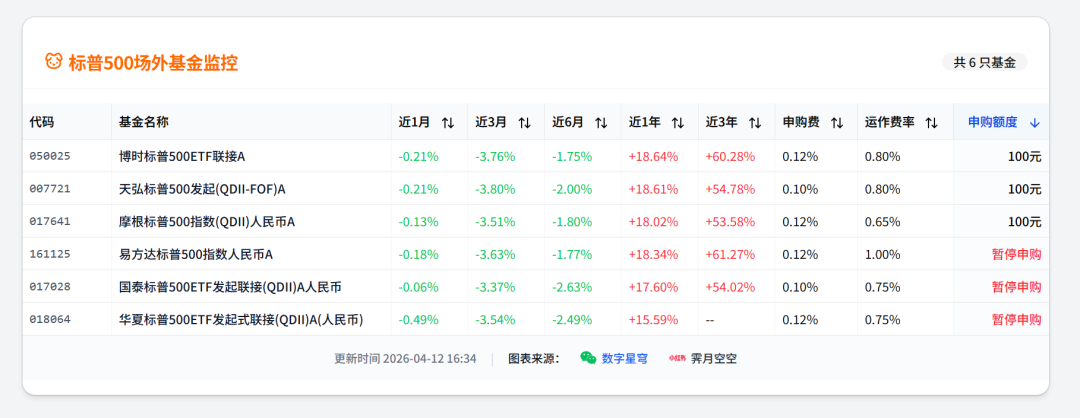1080x418 pixels.
Task: Sort by 近1月 using its sort arrows
Action: pyautogui.click(x=448, y=123)
